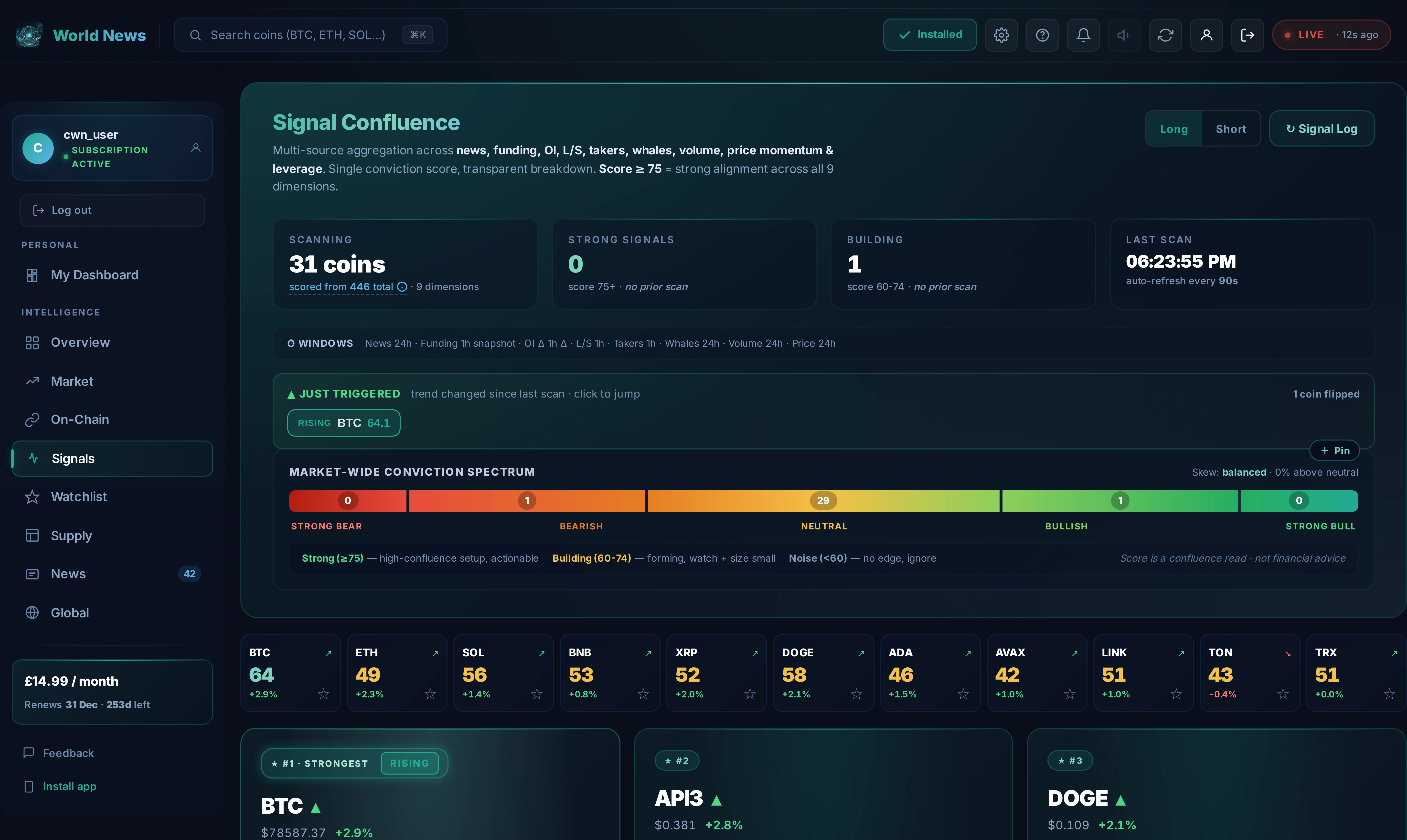Open DOGE tile arrow icon

tap(862, 653)
